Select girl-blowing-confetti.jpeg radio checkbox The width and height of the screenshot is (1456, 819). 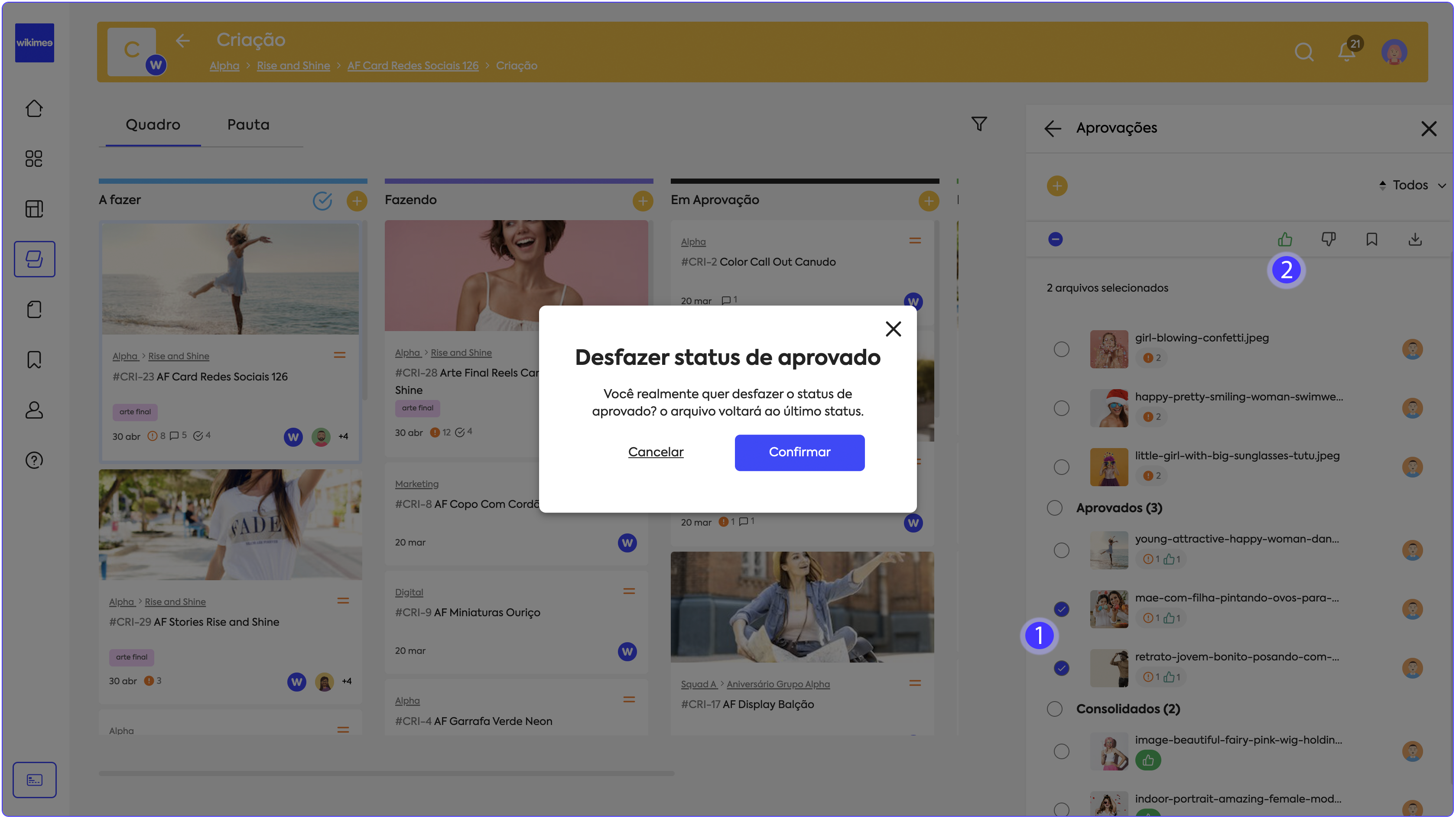pyautogui.click(x=1062, y=349)
